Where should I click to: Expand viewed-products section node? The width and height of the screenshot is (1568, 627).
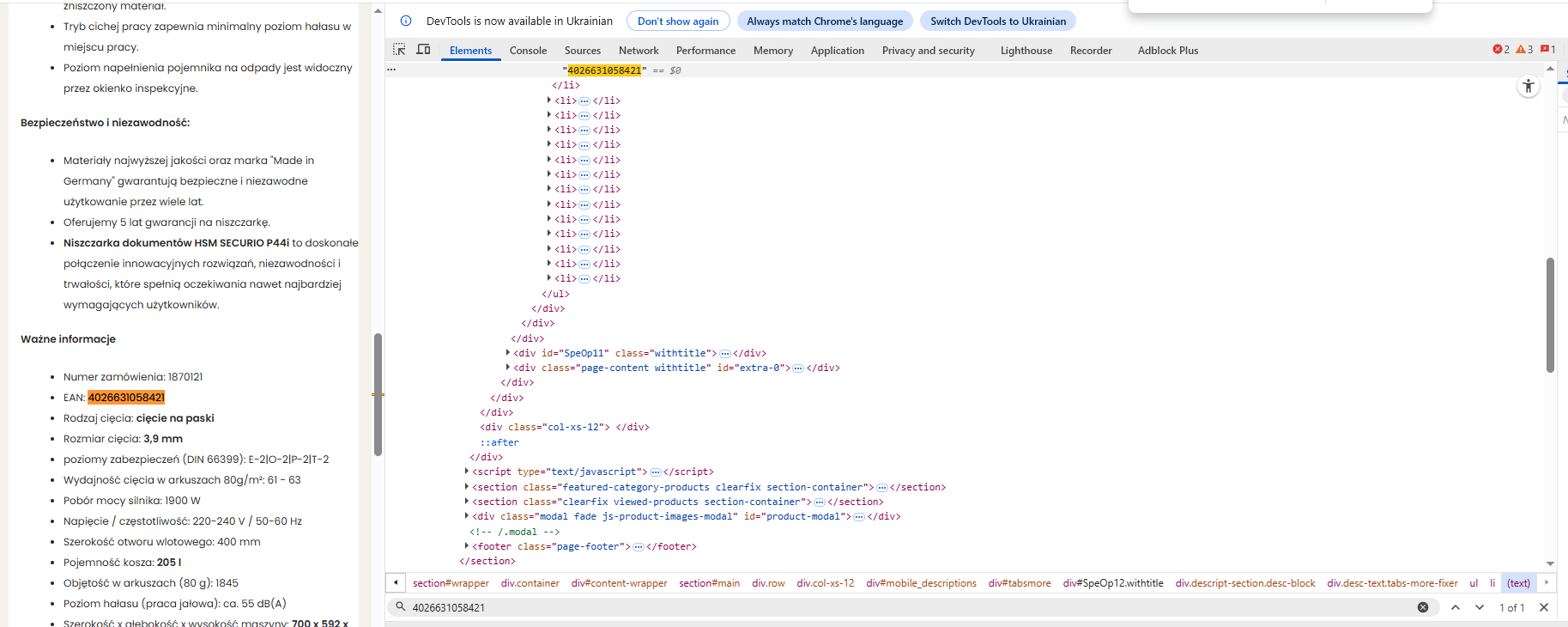[x=467, y=502]
